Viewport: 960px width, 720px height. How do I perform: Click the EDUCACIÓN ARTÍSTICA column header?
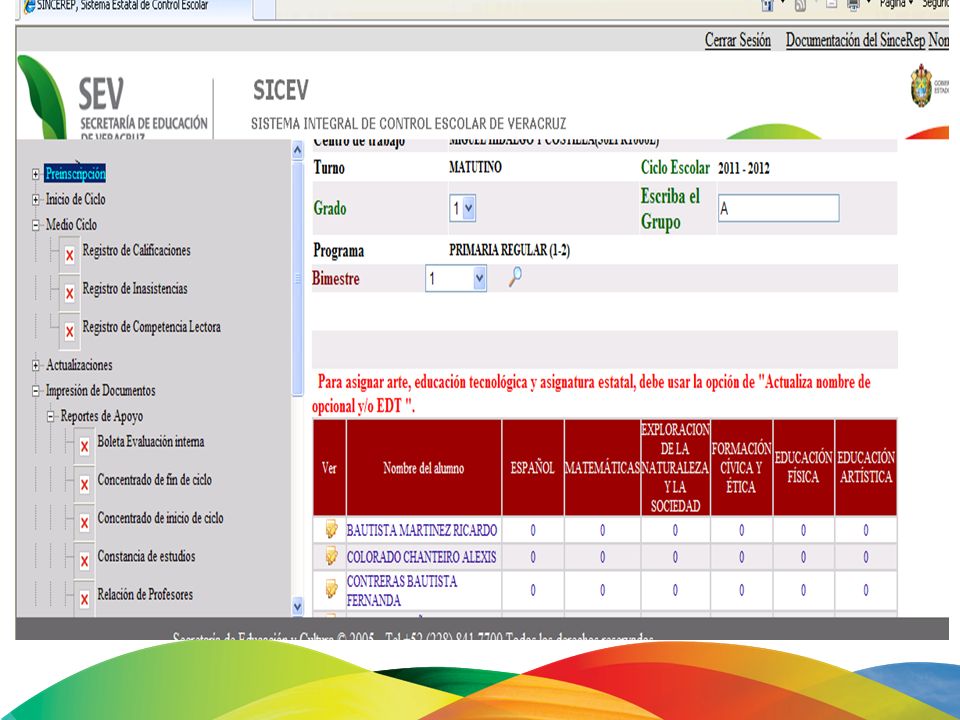866,468
